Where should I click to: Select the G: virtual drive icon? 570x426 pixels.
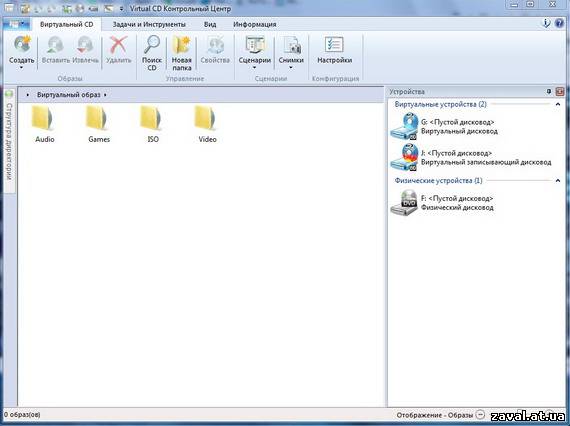pyautogui.click(x=404, y=126)
